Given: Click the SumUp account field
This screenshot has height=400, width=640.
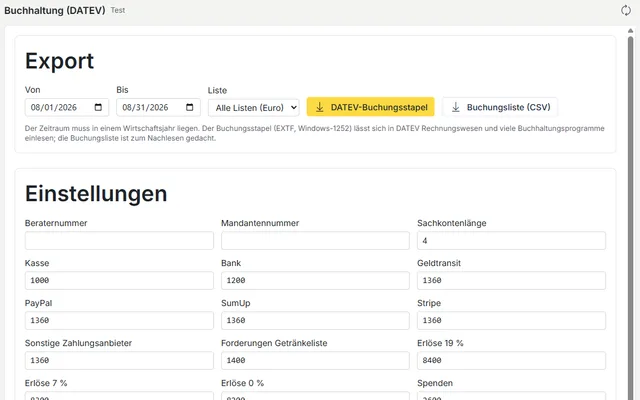Looking at the screenshot, I should pos(315,320).
